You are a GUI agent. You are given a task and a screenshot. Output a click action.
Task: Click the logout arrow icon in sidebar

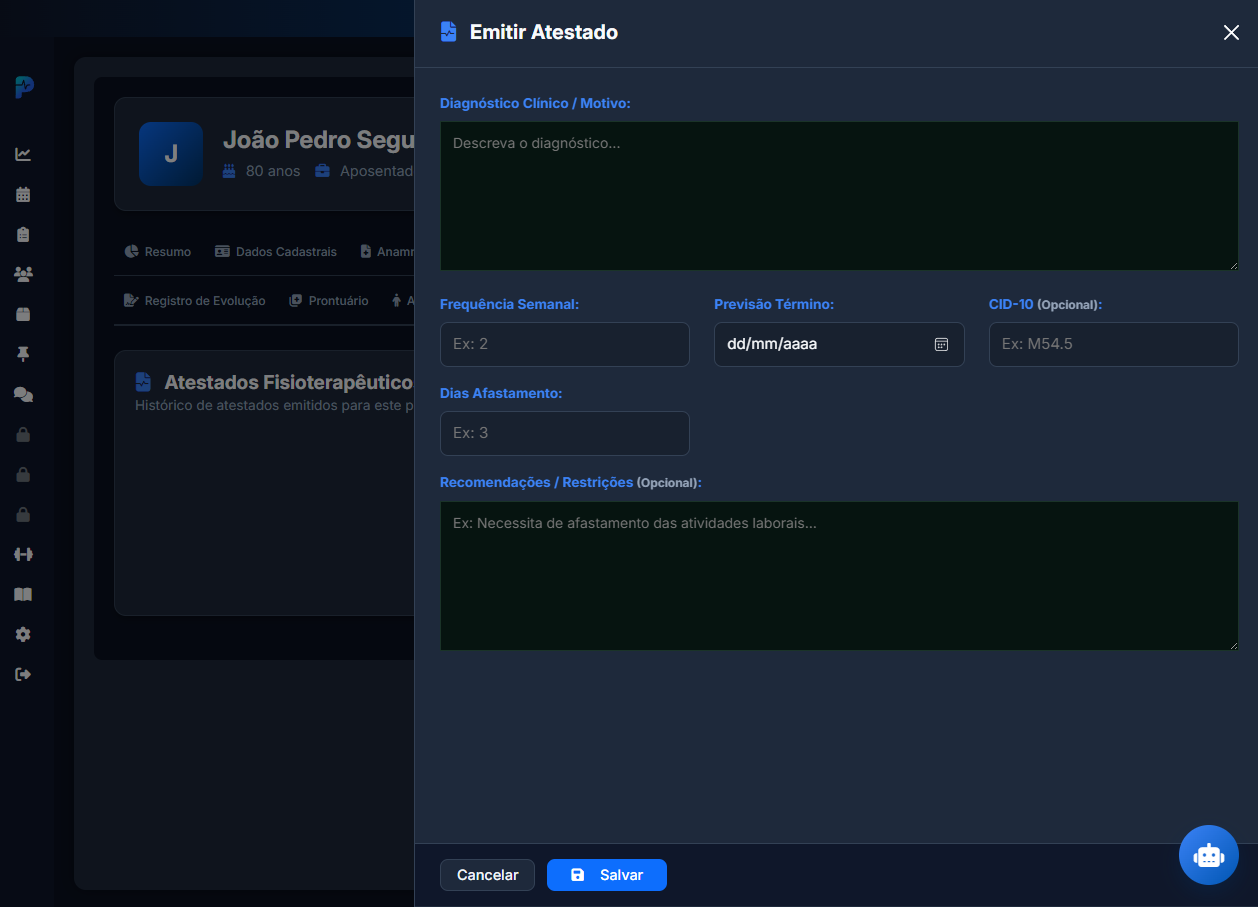(x=23, y=674)
